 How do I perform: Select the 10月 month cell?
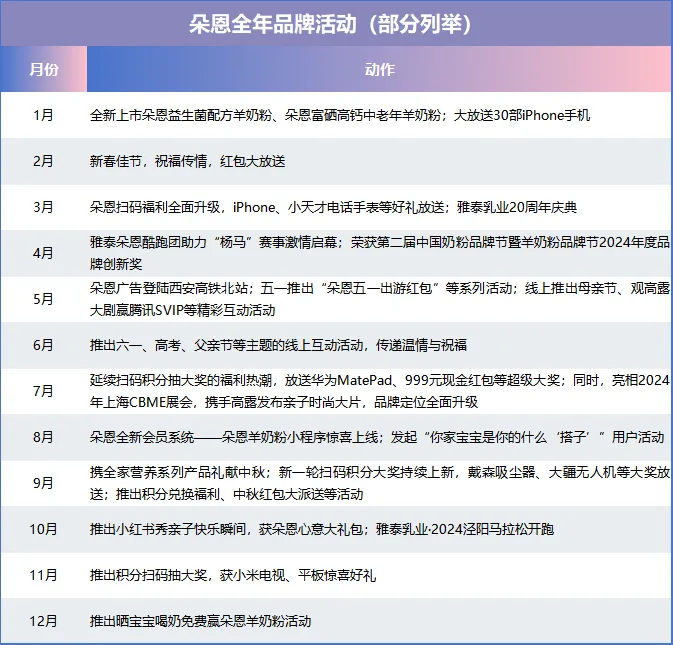pos(44,529)
